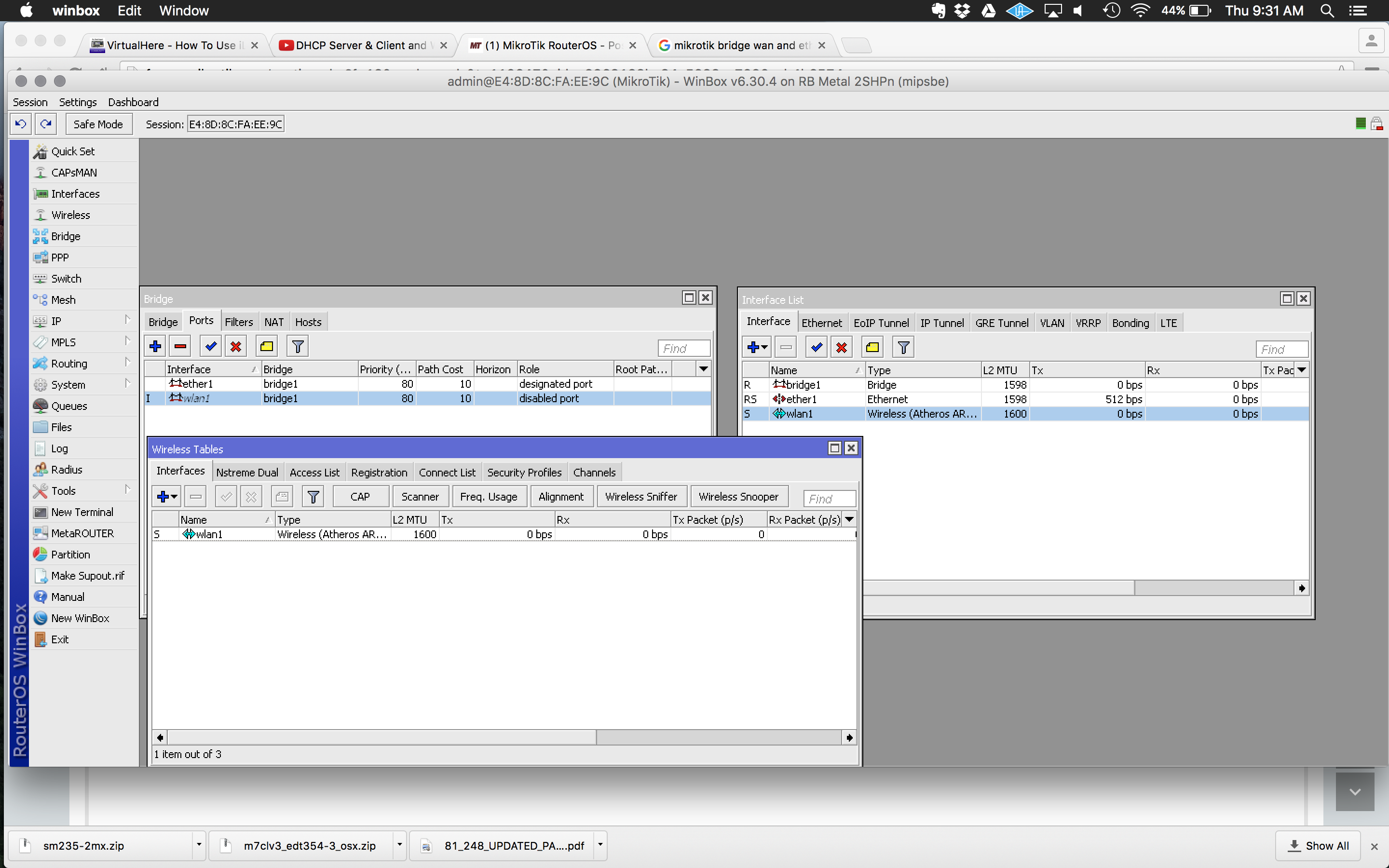
Task: Click blue check enable in Bridge Ports
Action: (x=211, y=346)
